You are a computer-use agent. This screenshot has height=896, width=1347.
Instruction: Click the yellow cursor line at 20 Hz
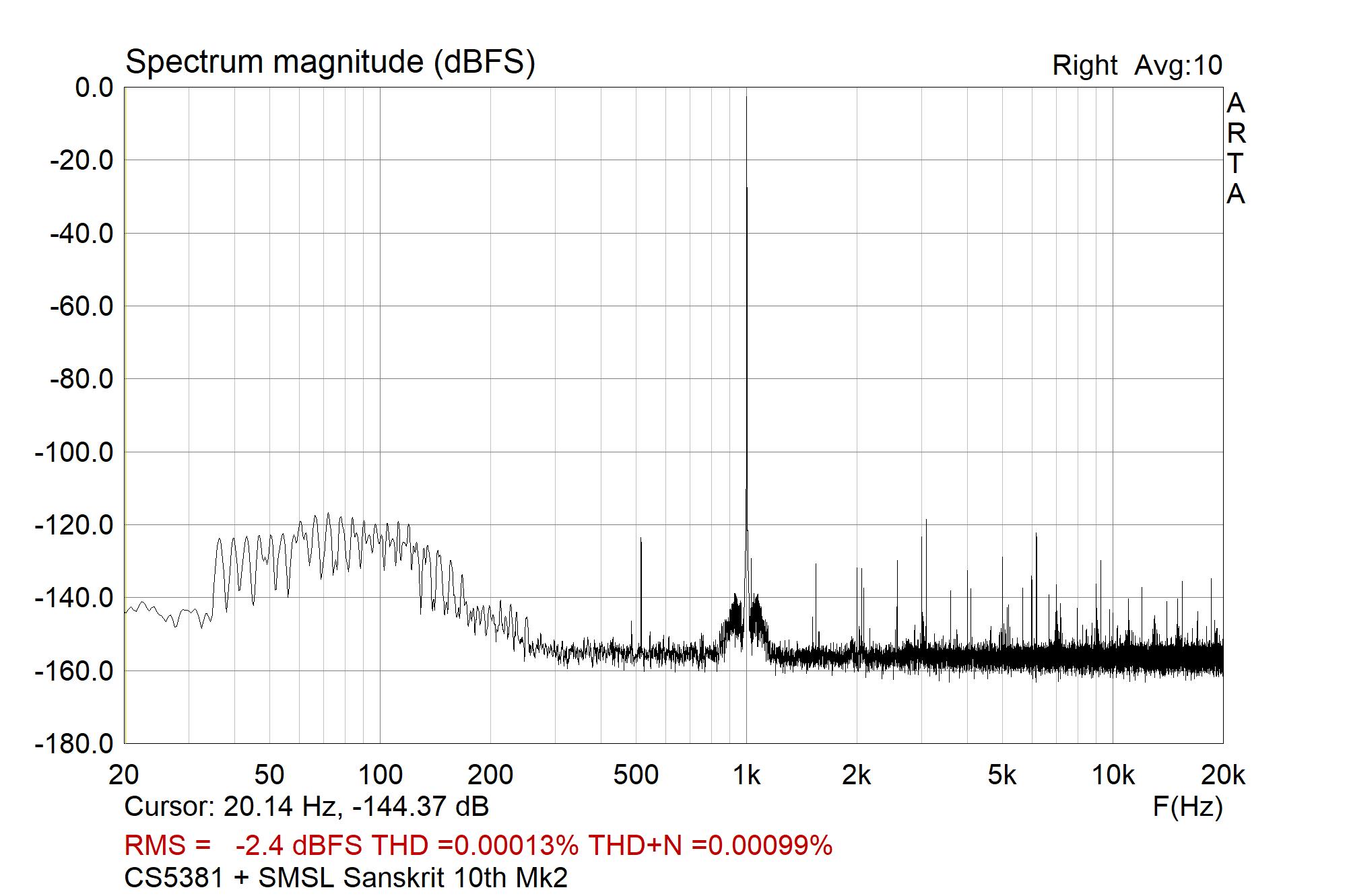pyautogui.click(x=125, y=415)
